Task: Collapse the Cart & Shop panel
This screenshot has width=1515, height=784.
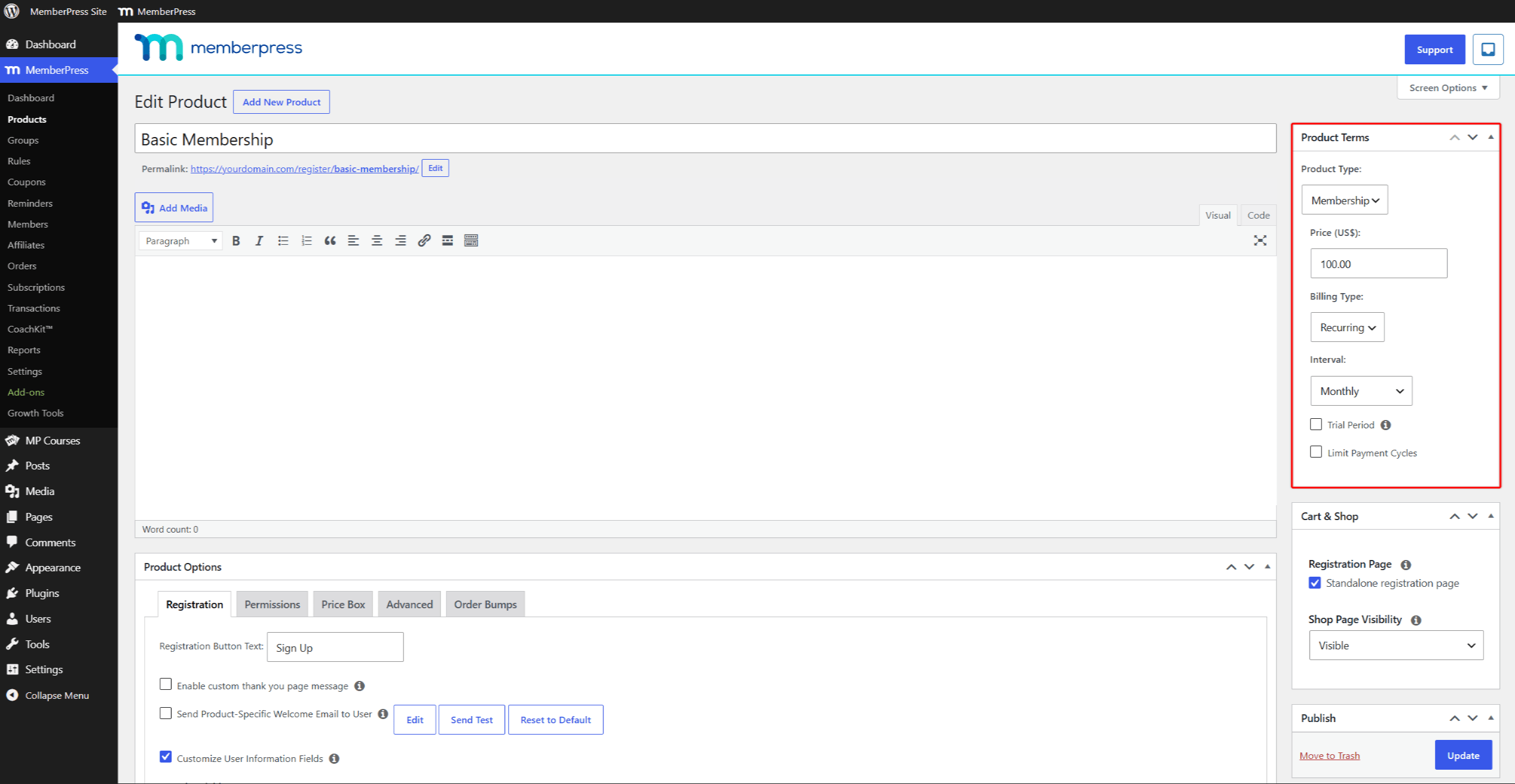Action: [x=1491, y=517]
